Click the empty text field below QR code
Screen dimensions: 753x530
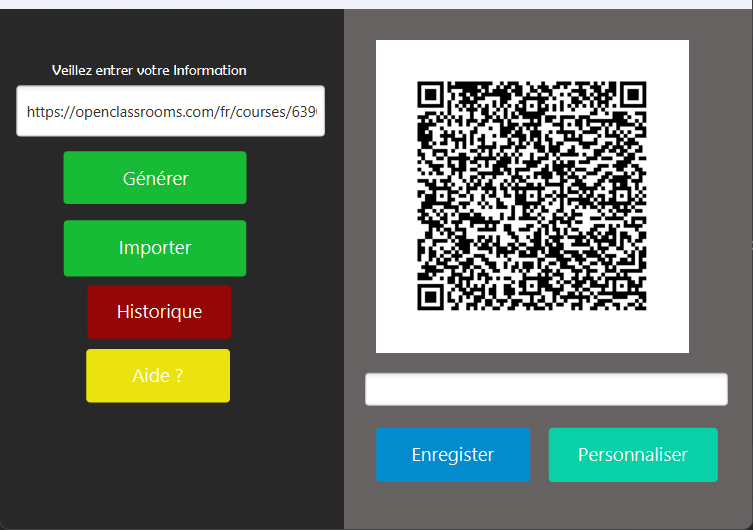click(546, 390)
